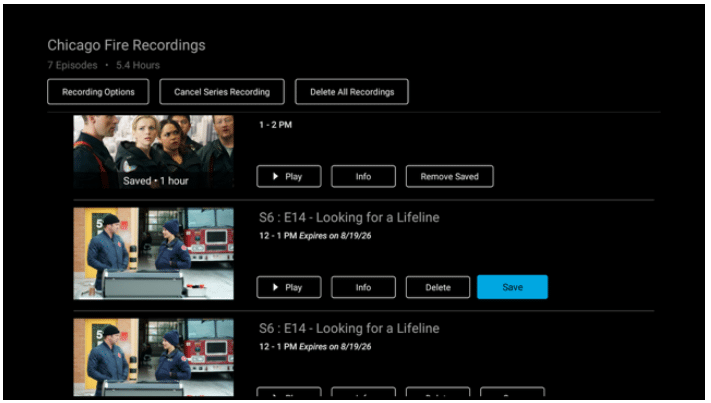The height and width of the screenshot is (403, 711).
Task: Select the thumbnail labeled Saved • 1 hour
Action: 154,152
